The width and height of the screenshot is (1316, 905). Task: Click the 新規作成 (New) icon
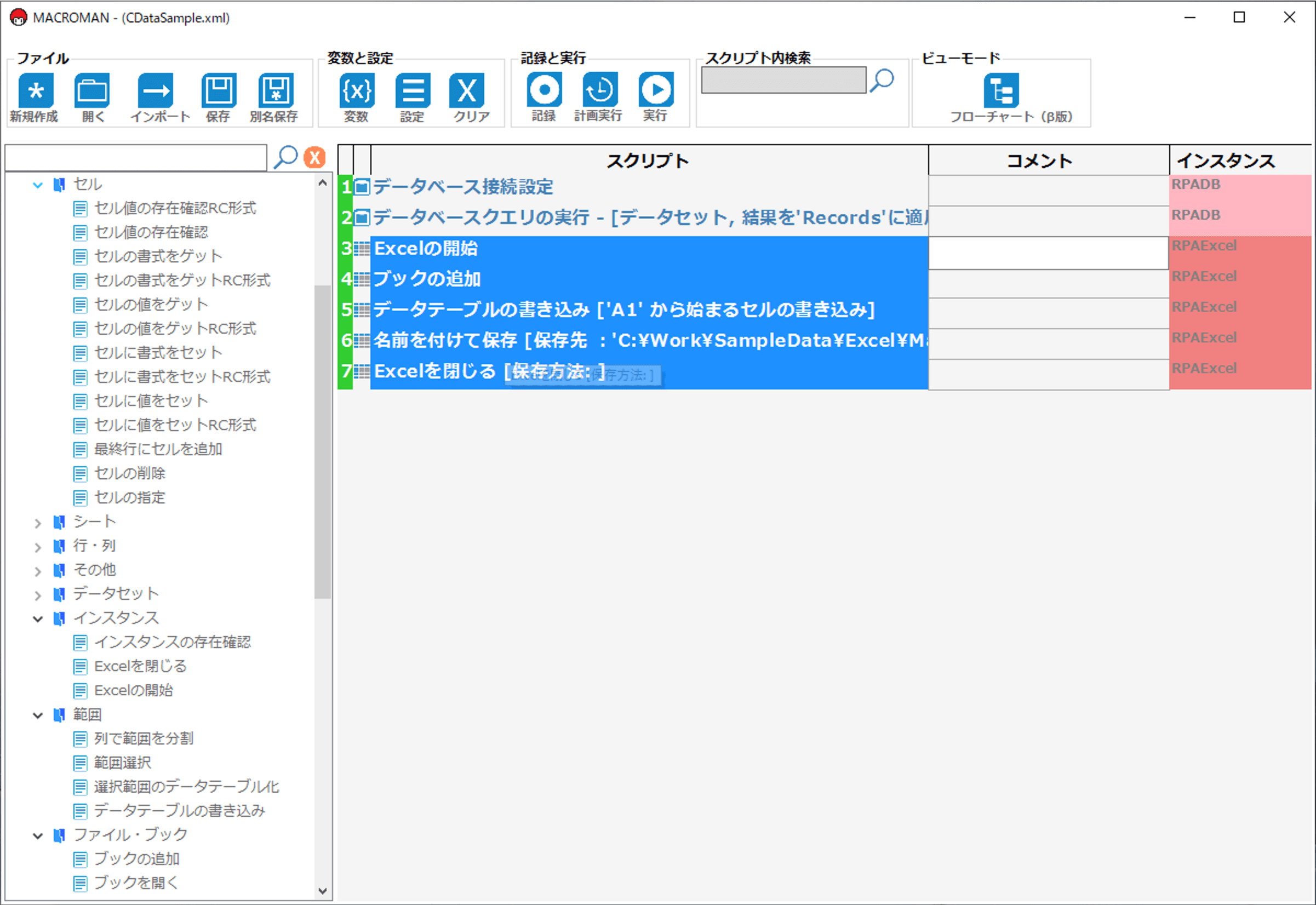pos(36,90)
